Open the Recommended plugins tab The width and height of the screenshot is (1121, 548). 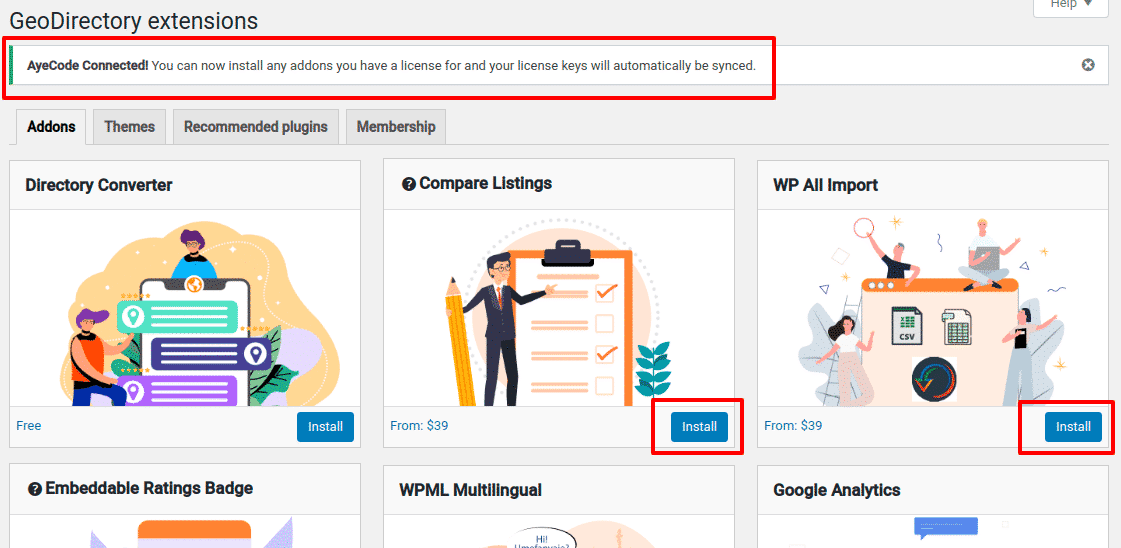coord(256,126)
